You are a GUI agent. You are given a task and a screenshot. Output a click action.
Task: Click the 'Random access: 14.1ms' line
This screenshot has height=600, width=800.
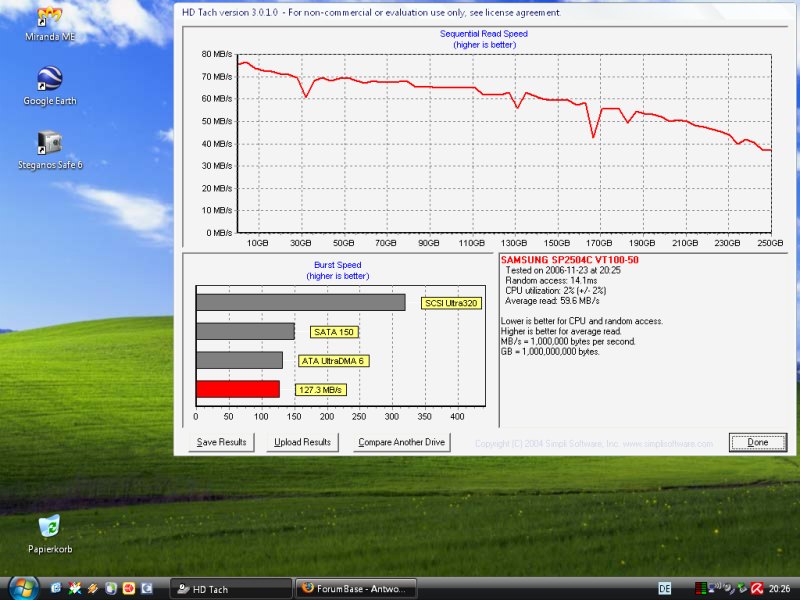point(551,281)
